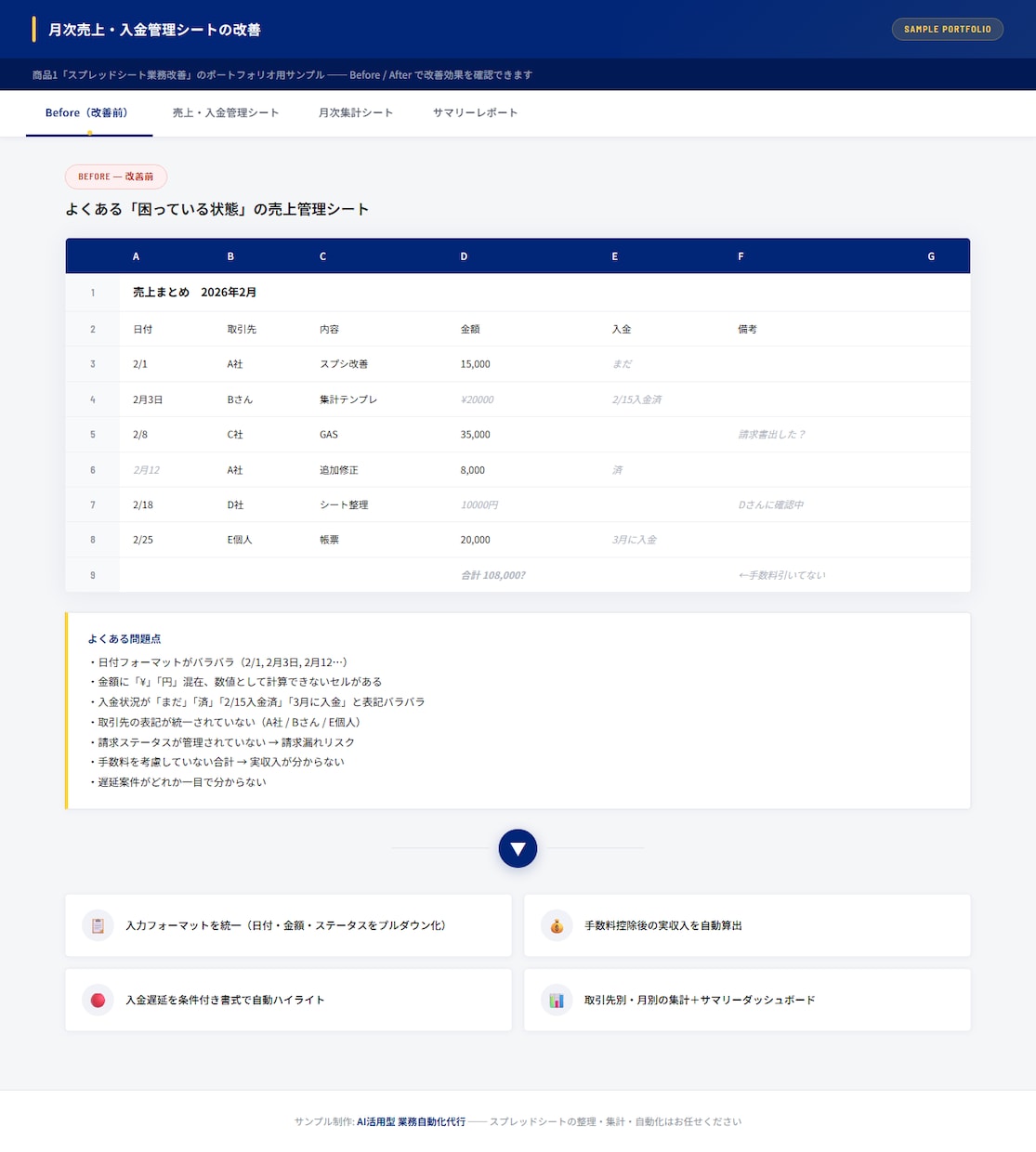The height and width of the screenshot is (1152, 1036).
Task: Click the cell 2/15入金済
Action: click(x=637, y=399)
